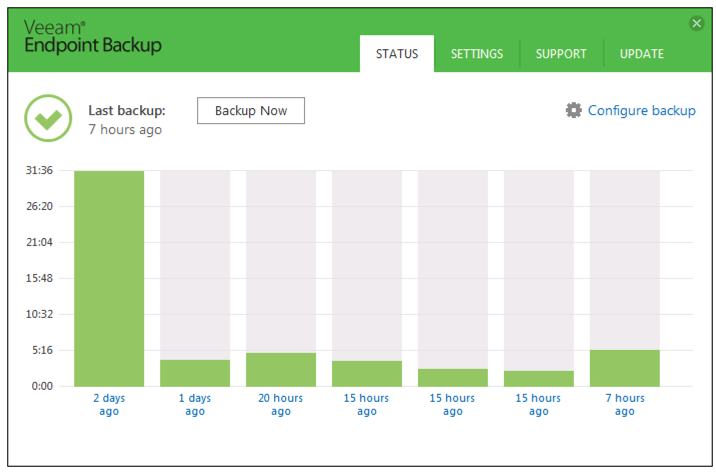The height and width of the screenshot is (472, 716).
Task: Select the 7 hours ago backup bar
Action: pos(625,368)
